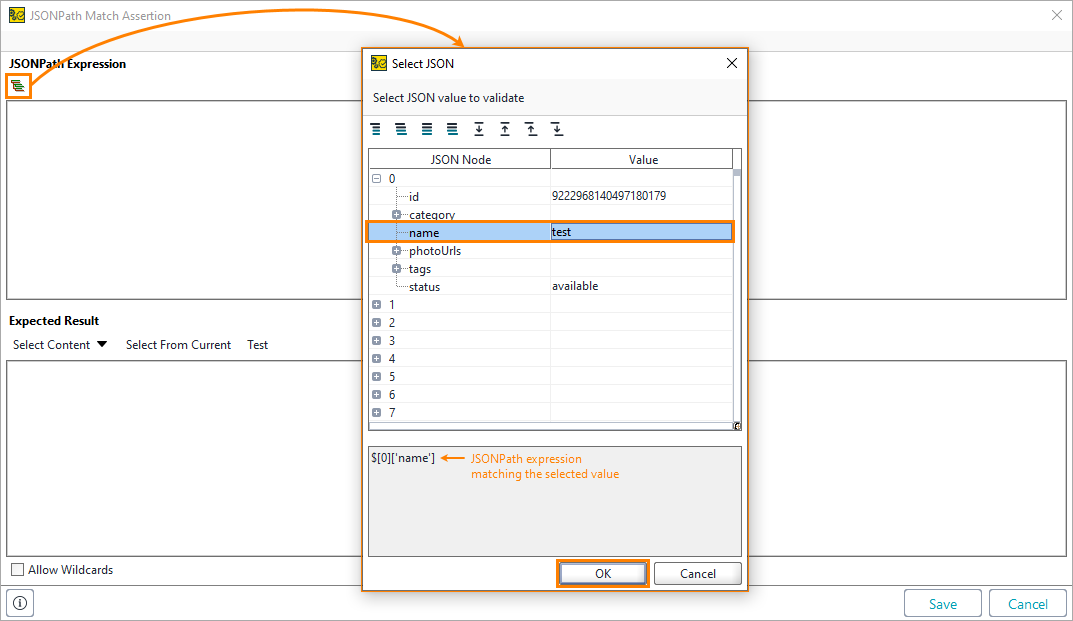This screenshot has width=1073, height=621.
Task: Enable the Allow Wildcards checkbox
Action: coord(17,569)
